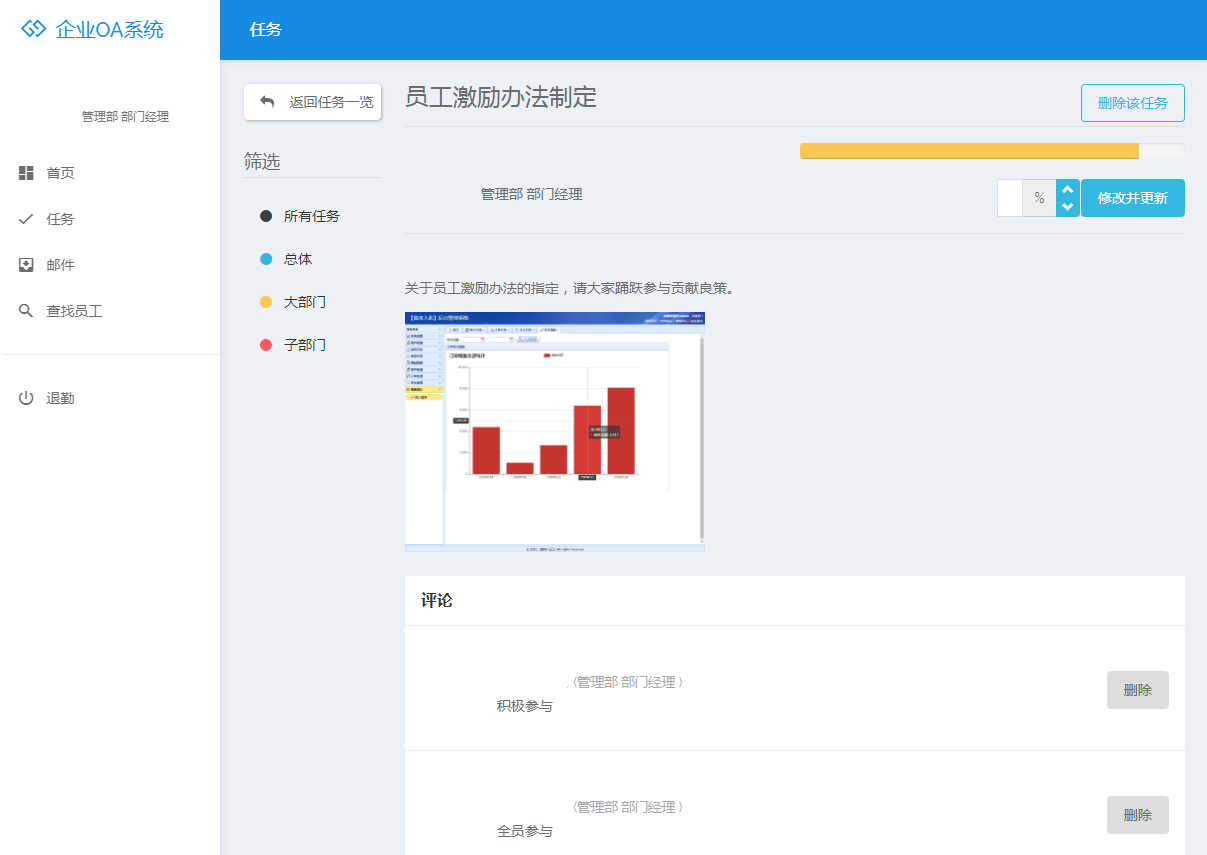Select the 大部门 yellow filter option

[304, 302]
